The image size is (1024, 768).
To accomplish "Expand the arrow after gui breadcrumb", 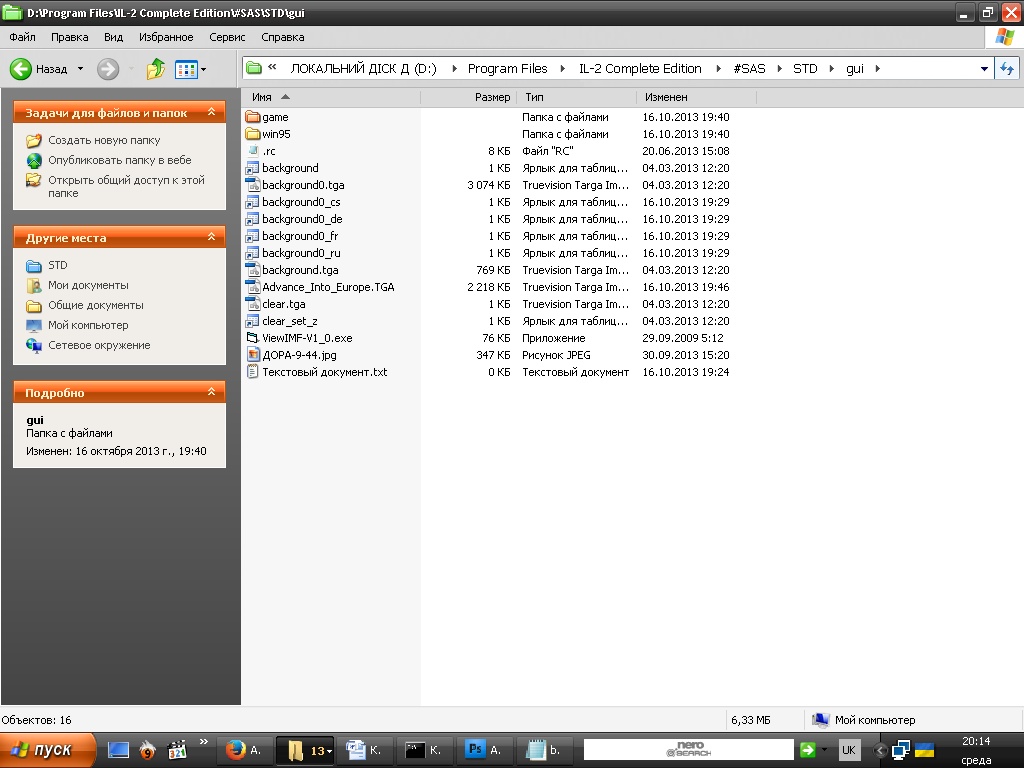I will (878, 69).
